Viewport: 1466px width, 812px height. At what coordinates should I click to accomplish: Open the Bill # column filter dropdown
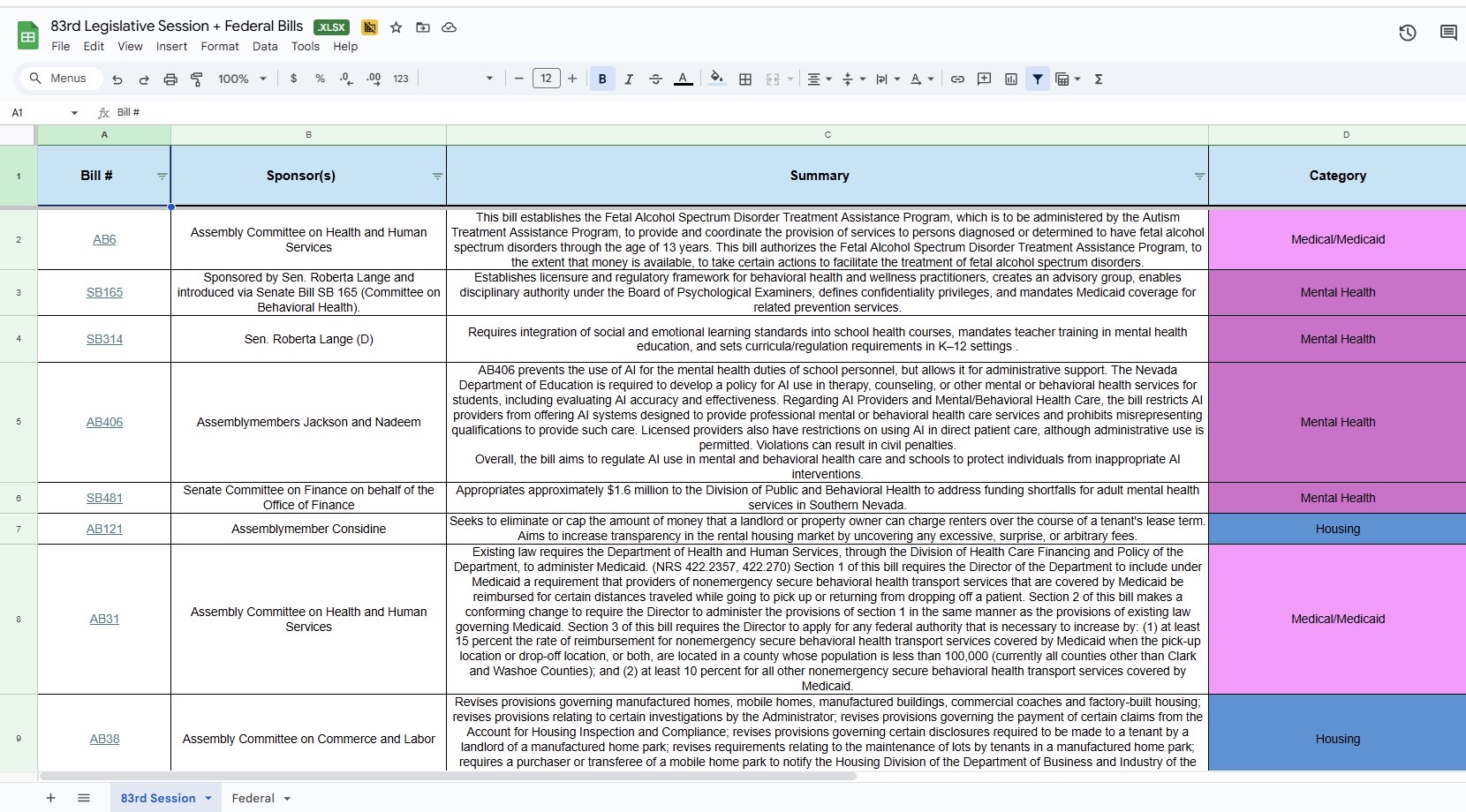click(162, 177)
